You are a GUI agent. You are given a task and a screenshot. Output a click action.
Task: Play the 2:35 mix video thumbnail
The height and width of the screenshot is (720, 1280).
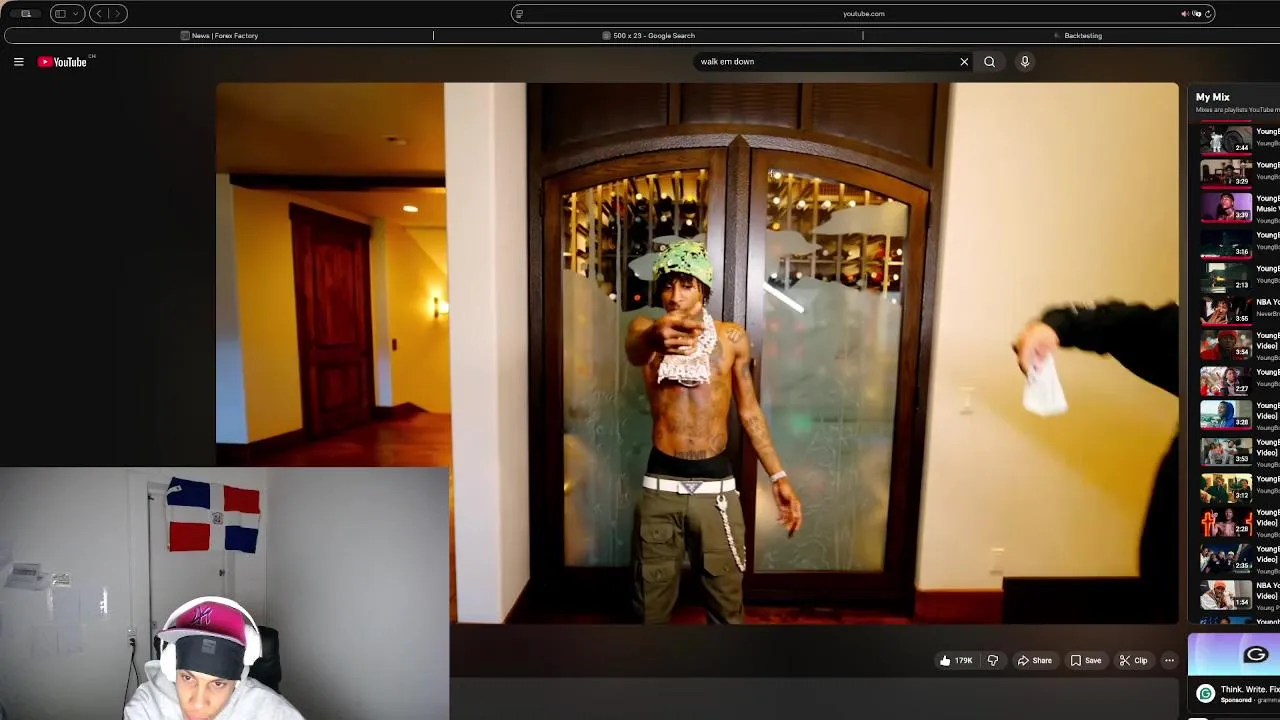1225,557
